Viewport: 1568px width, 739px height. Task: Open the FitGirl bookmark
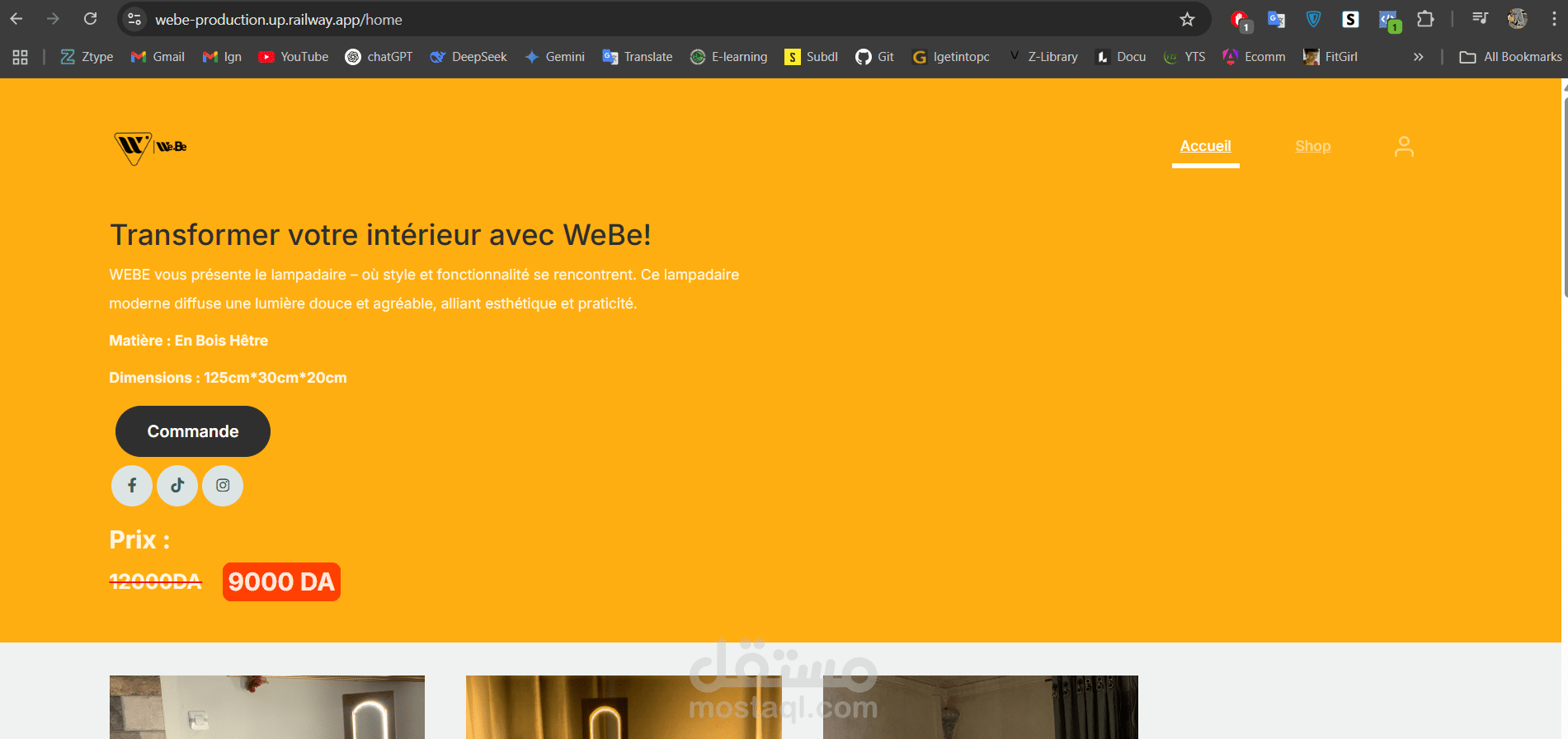click(x=1330, y=57)
